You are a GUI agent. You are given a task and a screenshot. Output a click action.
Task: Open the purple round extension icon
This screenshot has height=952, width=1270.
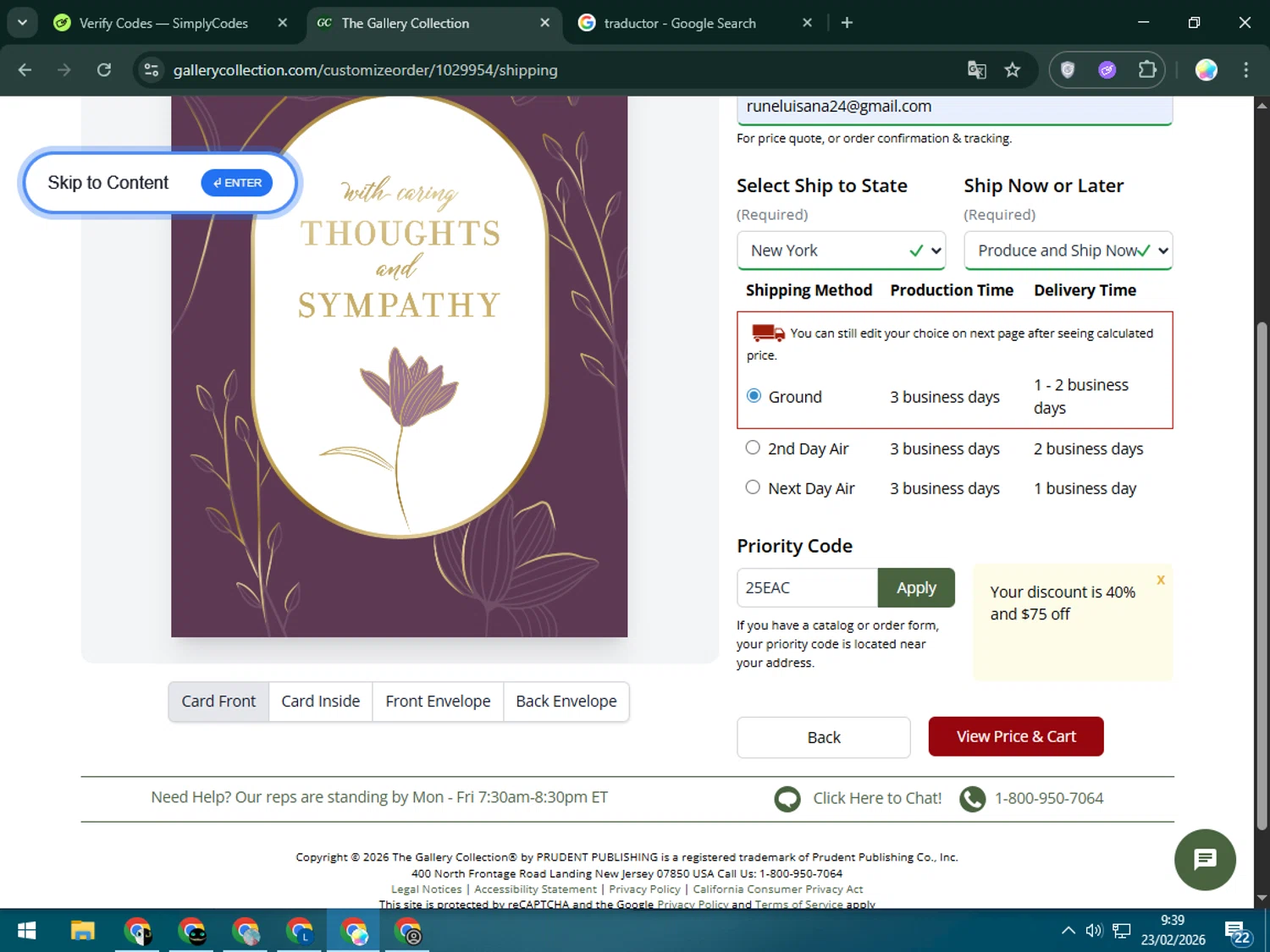click(x=1107, y=70)
